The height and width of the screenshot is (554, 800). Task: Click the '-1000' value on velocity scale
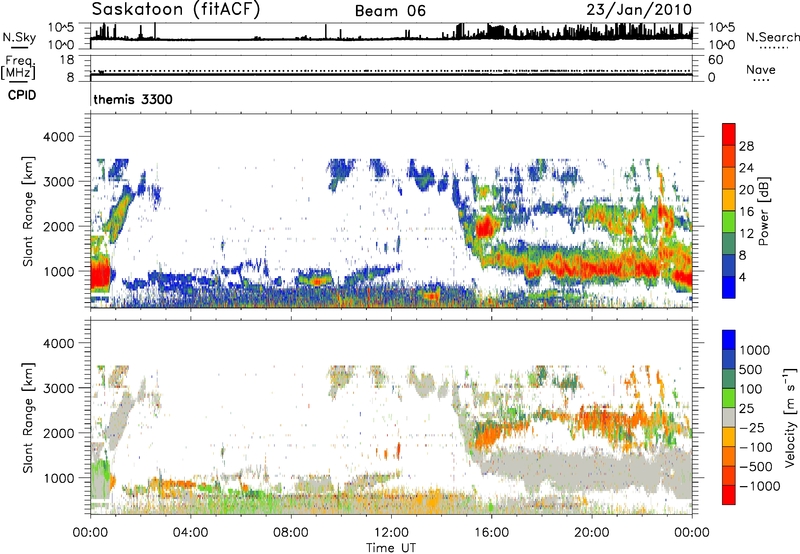point(759,486)
